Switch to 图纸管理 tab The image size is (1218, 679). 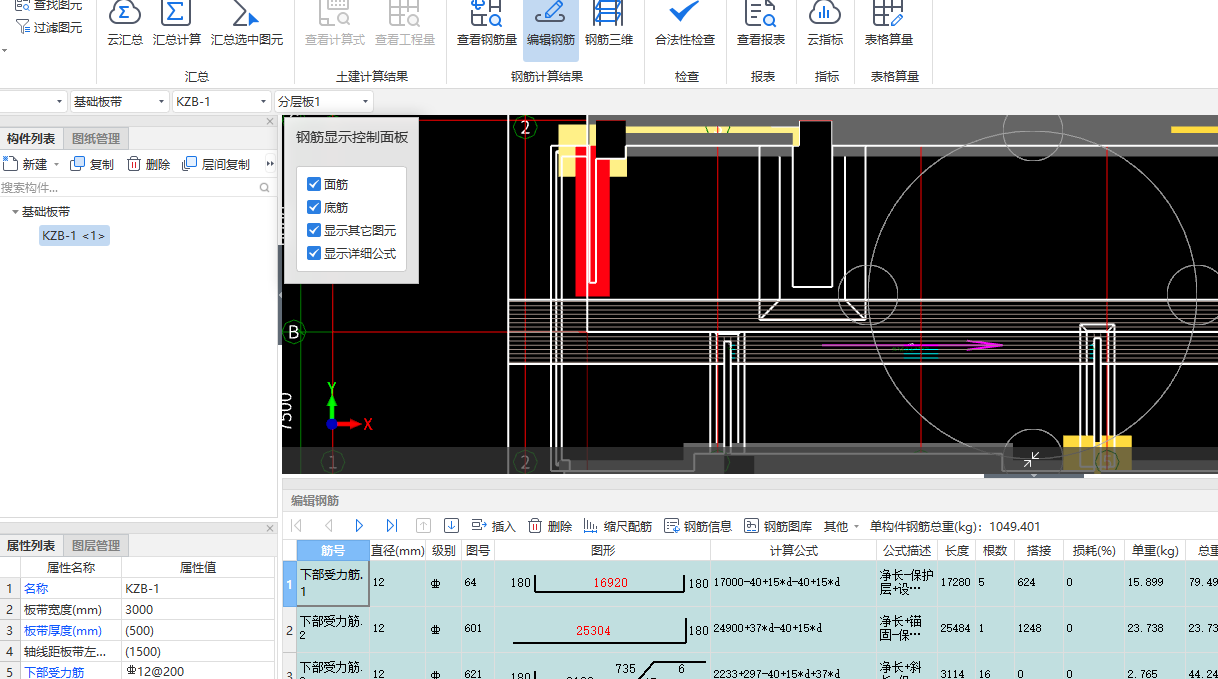pyautogui.click(x=96, y=138)
